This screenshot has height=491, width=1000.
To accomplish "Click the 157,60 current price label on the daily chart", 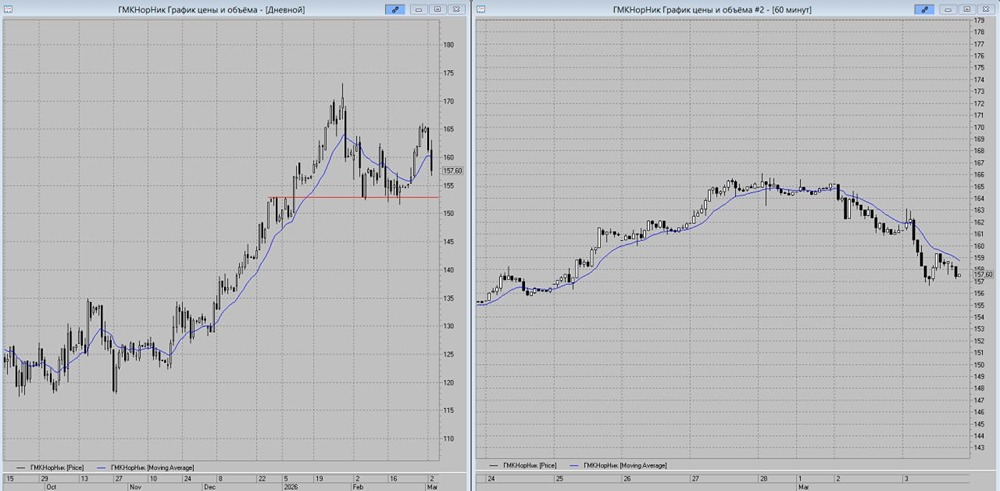I will (452, 171).
